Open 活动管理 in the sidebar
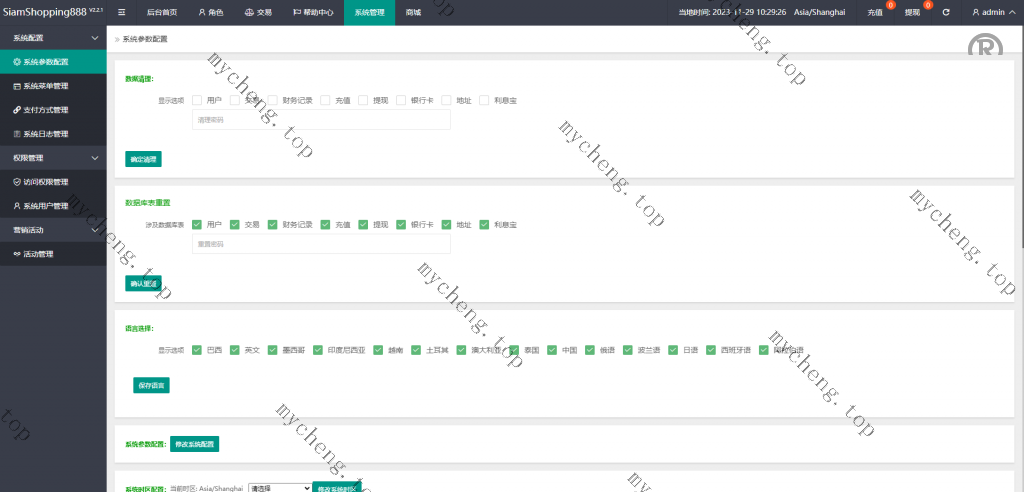Screen dimensions: 1024x492 pyautogui.click(x=38, y=254)
